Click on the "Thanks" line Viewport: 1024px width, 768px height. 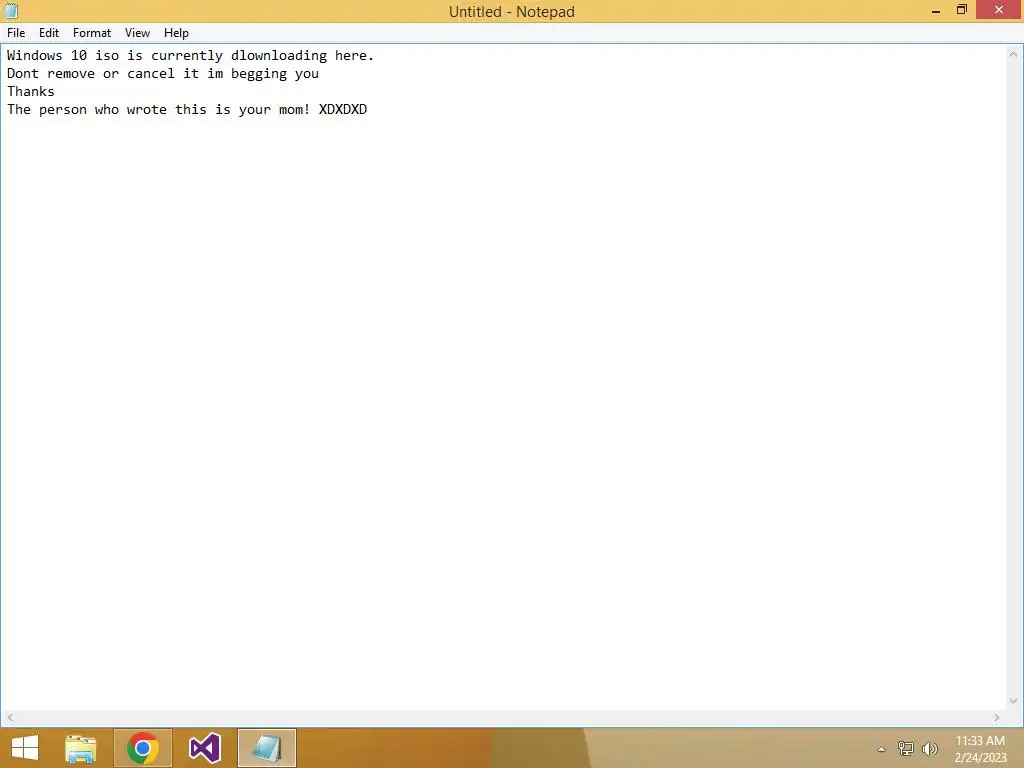(31, 91)
